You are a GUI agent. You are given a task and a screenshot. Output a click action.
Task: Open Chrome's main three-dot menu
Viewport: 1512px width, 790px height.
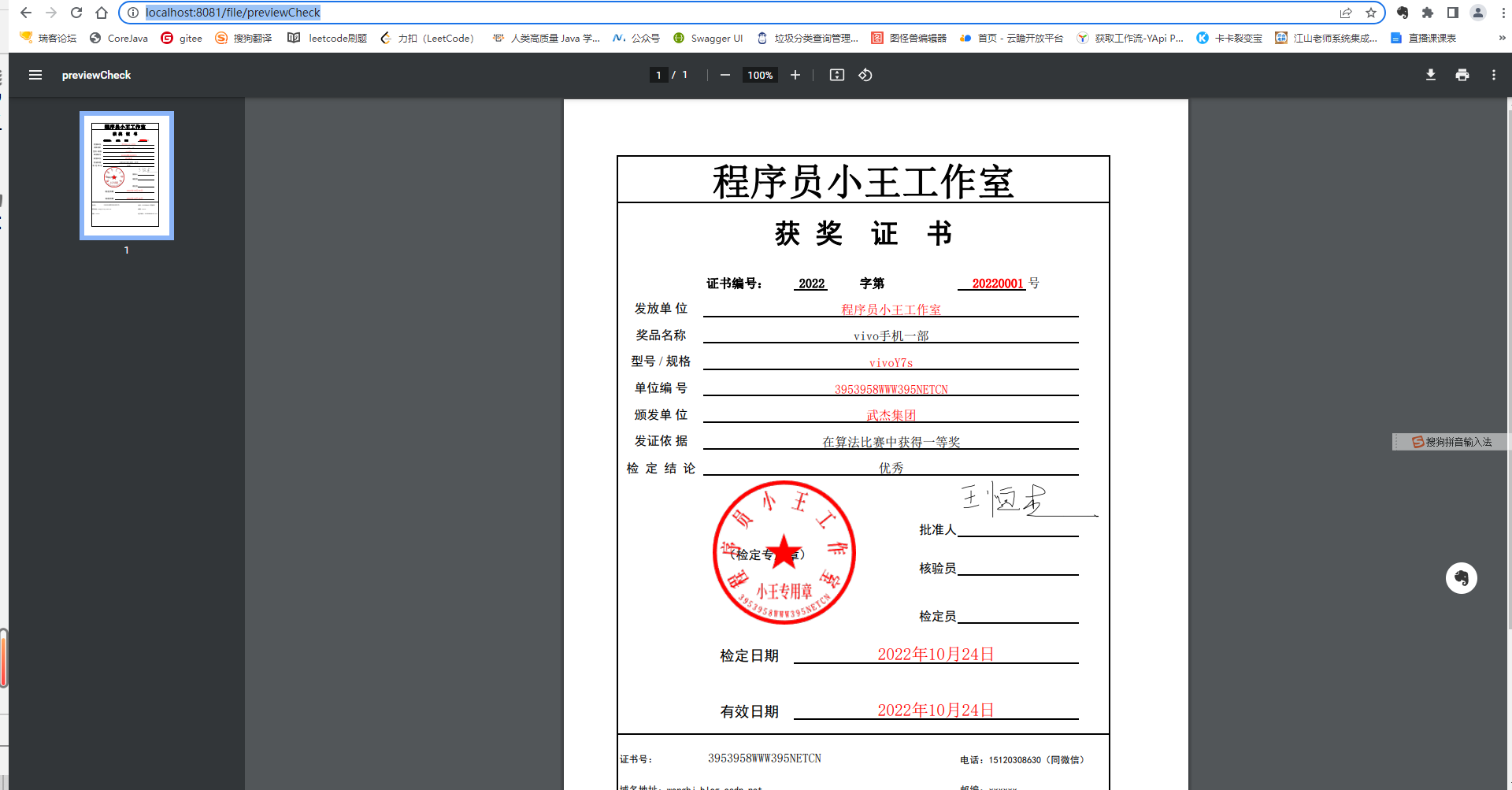point(1501,13)
